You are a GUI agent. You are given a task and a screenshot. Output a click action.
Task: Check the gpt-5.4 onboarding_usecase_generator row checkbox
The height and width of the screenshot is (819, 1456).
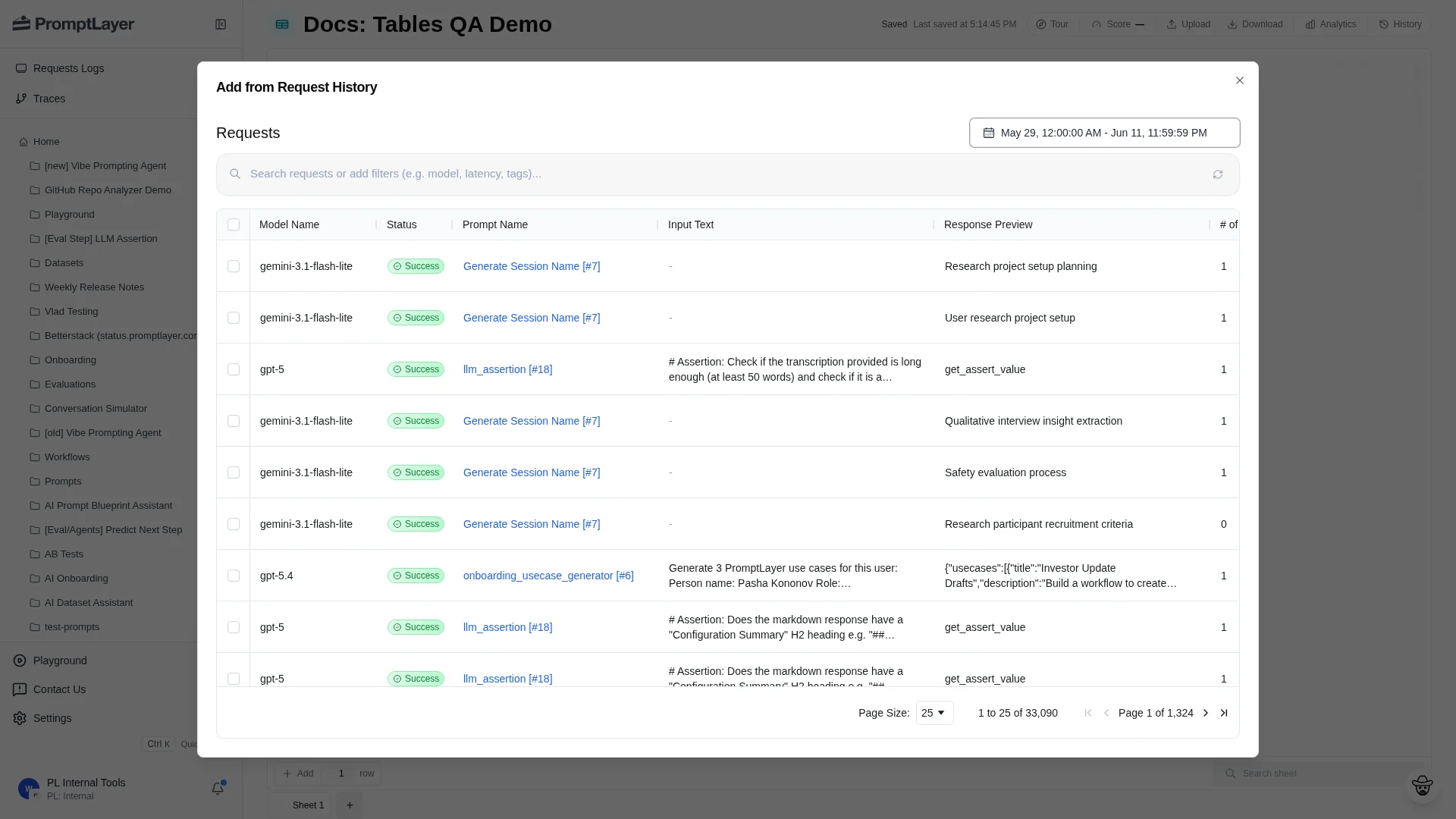[x=234, y=576]
